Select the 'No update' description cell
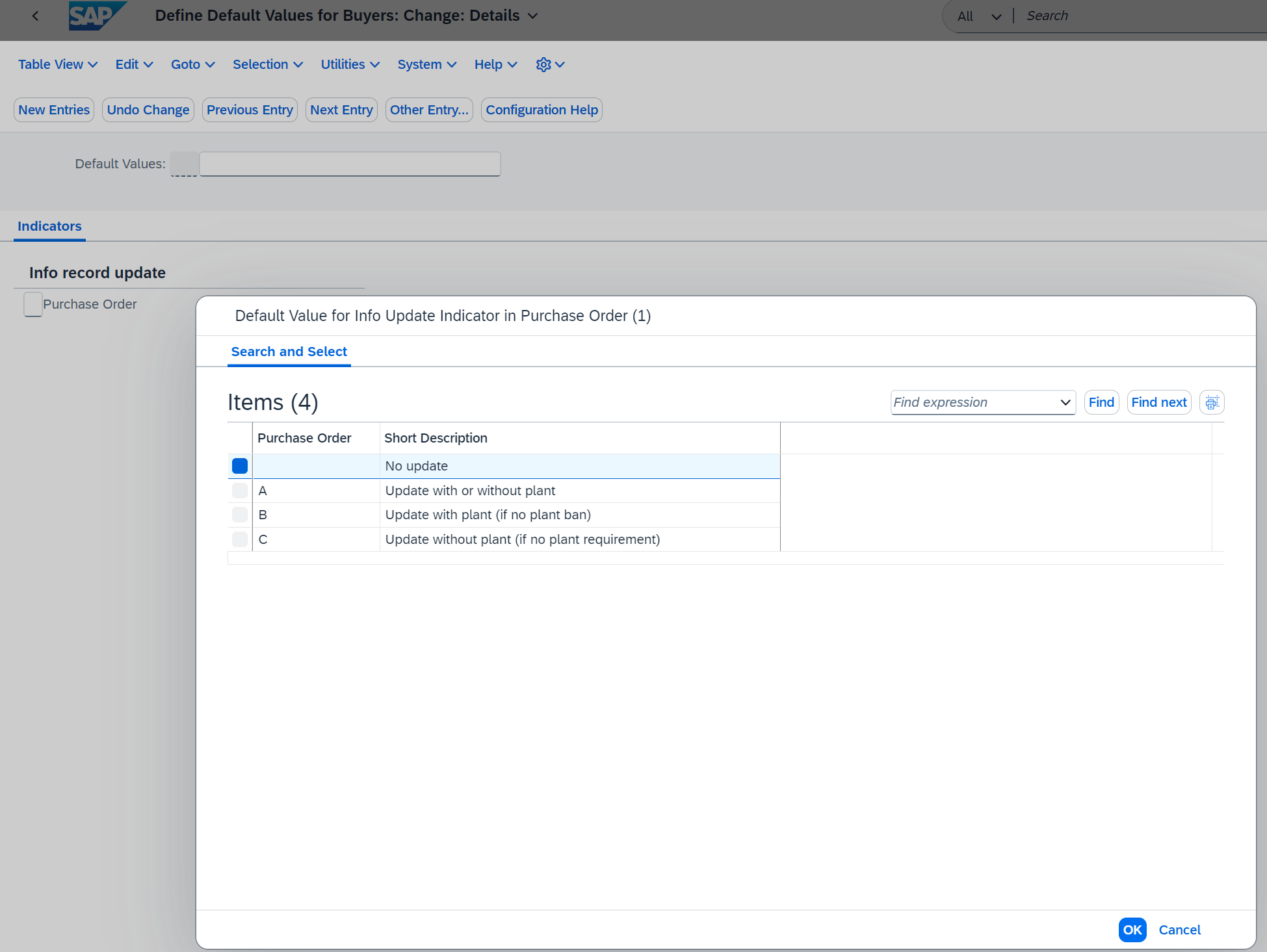 pyautogui.click(x=580, y=466)
